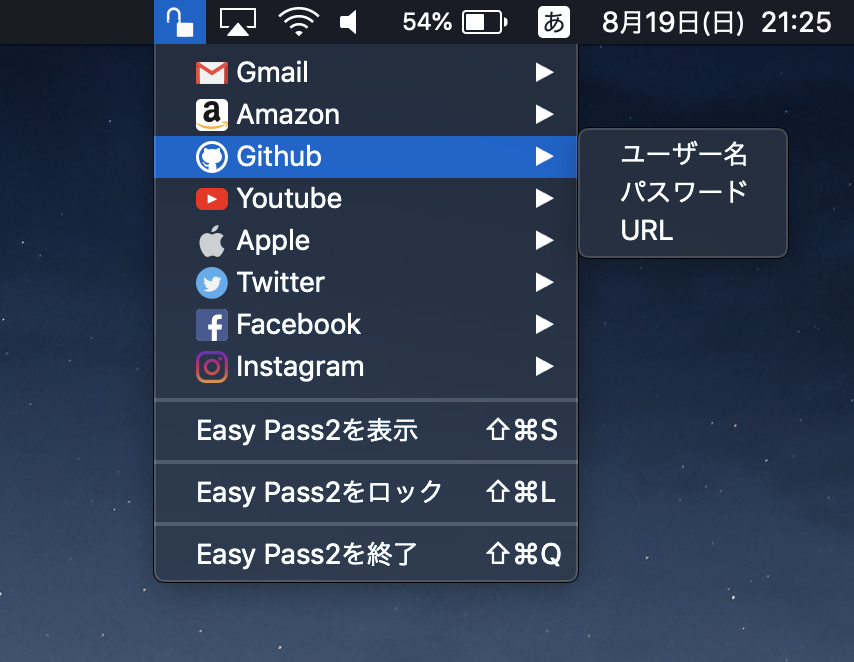Click the Amazon logo icon
The image size is (854, 662).
(212, 115)
